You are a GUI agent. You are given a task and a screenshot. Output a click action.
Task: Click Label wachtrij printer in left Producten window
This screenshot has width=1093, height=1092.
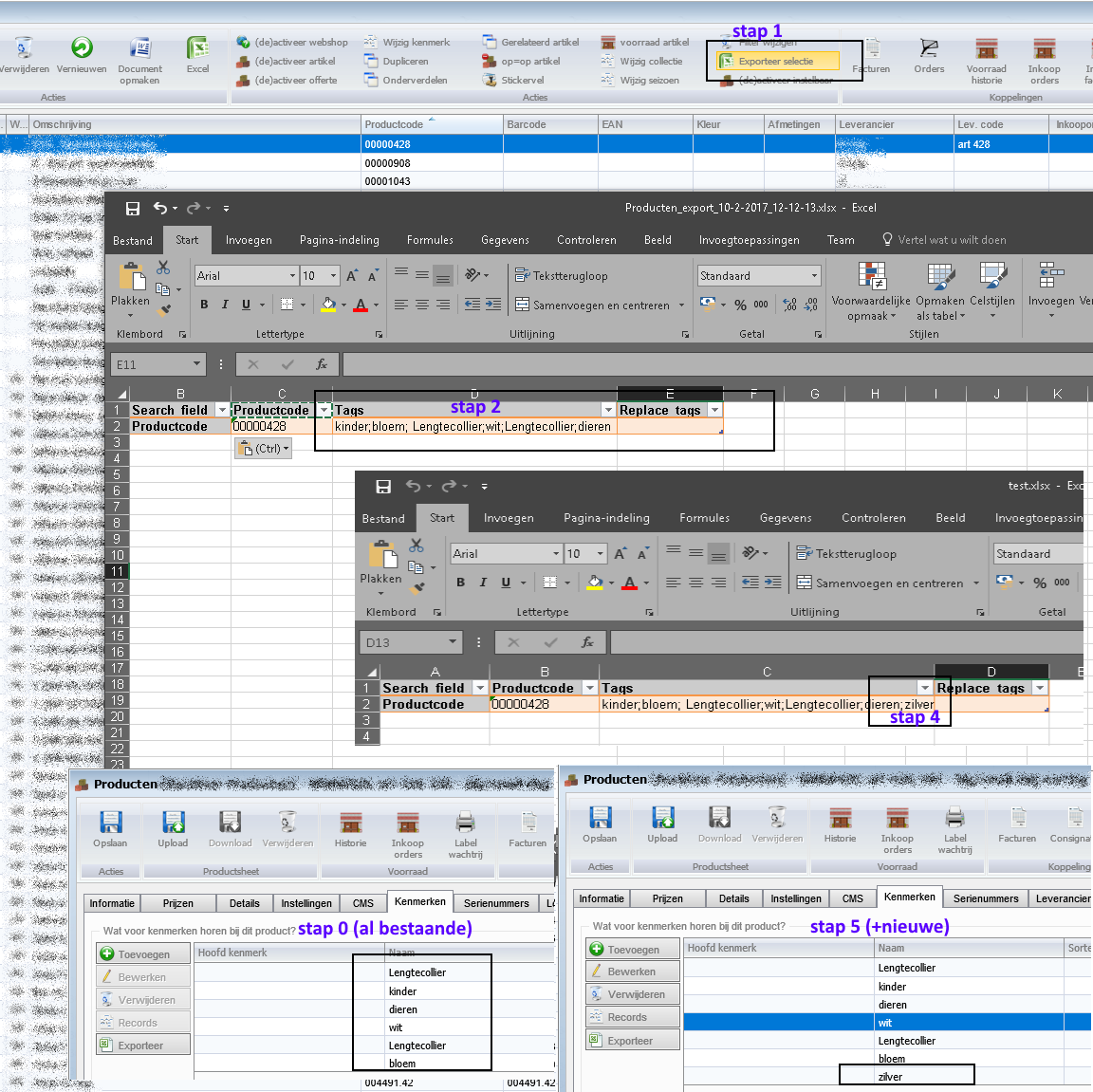click(465, 822)
